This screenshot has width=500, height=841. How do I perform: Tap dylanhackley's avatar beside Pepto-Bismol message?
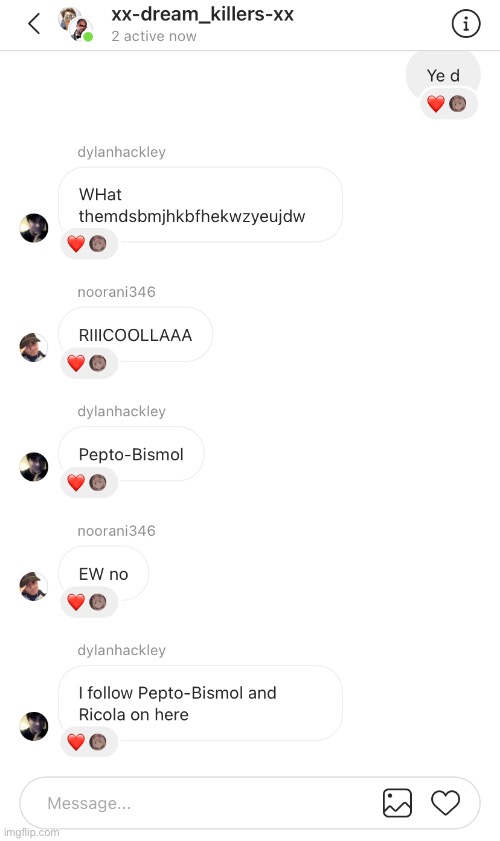34,467
